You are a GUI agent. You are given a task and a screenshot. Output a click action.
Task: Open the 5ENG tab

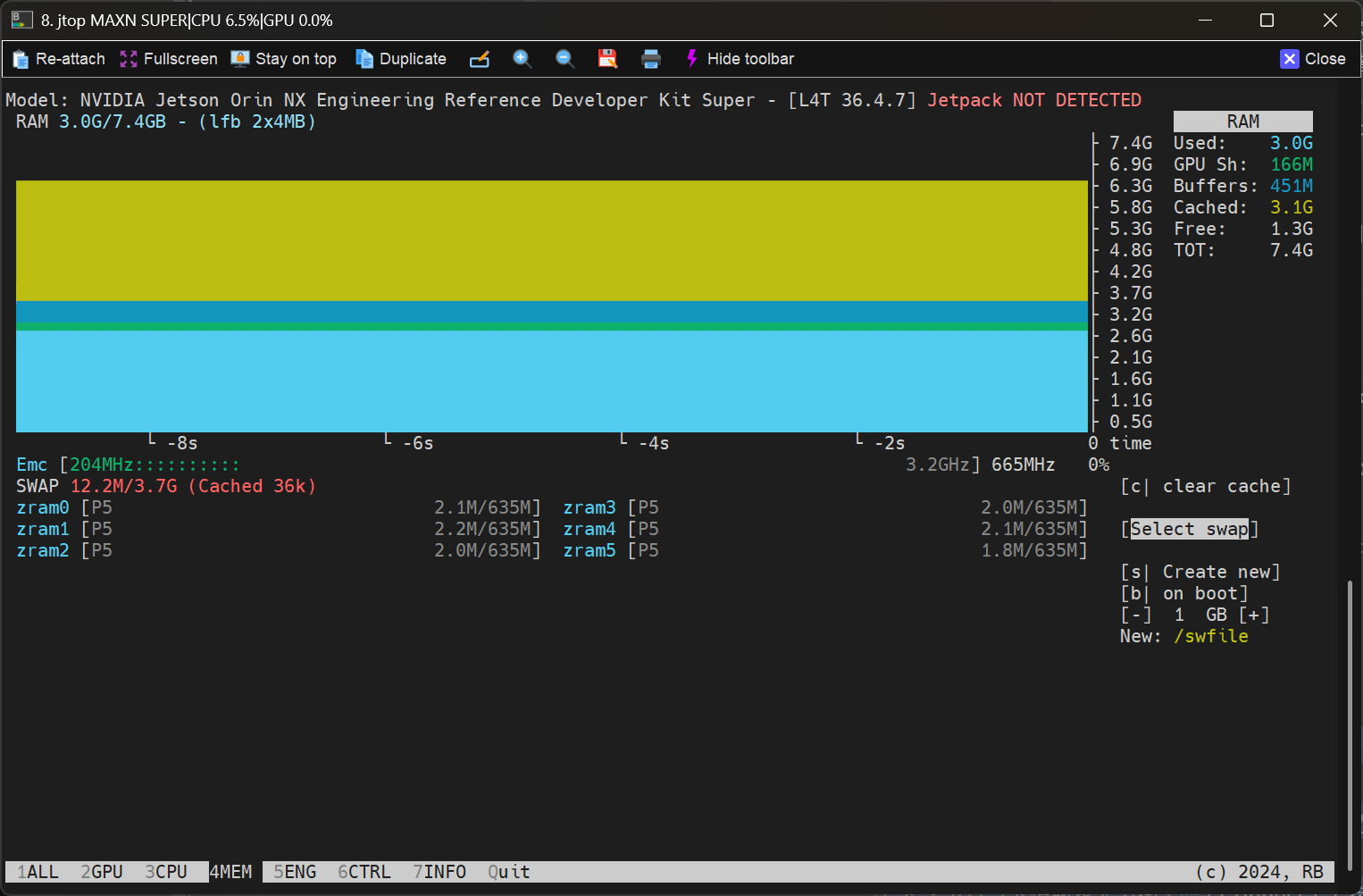295,872
